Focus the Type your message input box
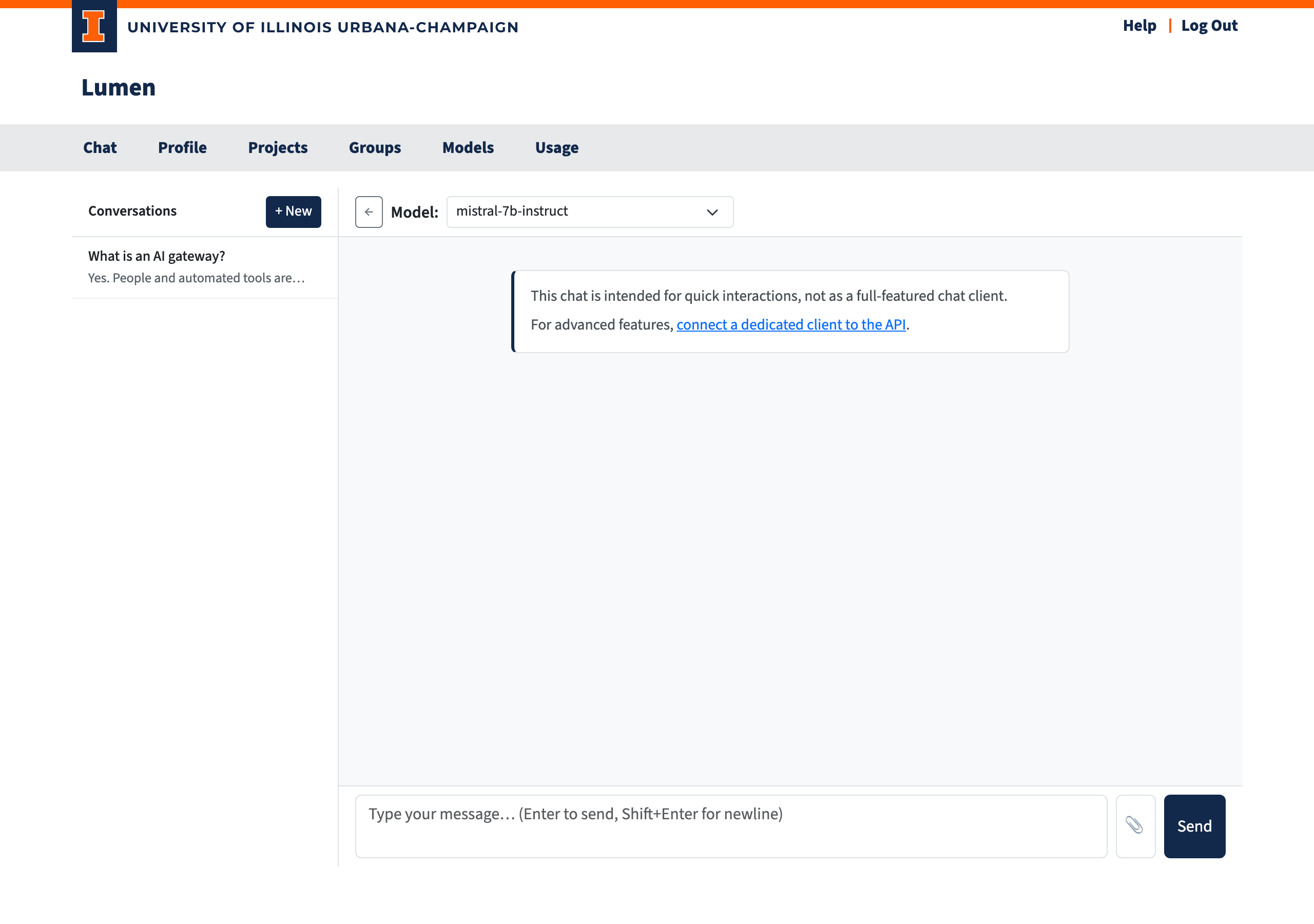This screenshot has height=924, width=1314. tap(731, 825)
